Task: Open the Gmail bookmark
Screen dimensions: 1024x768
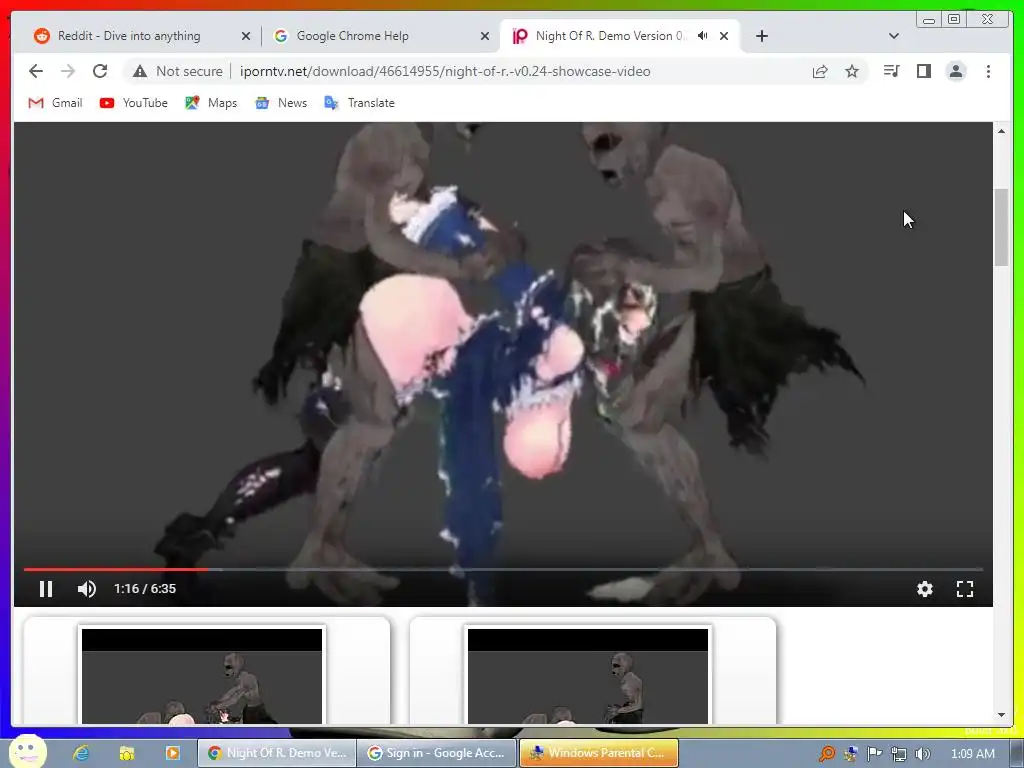Action: tap(56, 103)
